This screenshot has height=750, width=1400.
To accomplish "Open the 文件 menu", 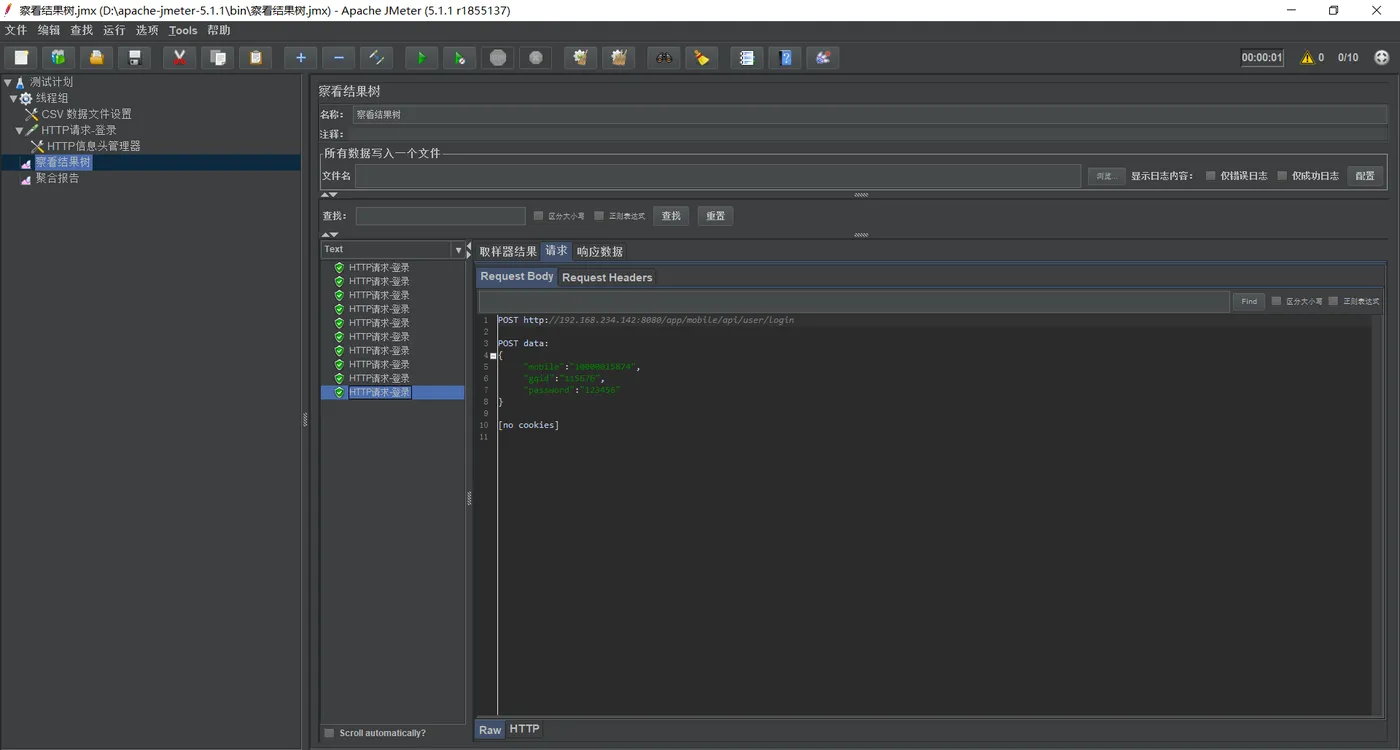I will (16, 30).
